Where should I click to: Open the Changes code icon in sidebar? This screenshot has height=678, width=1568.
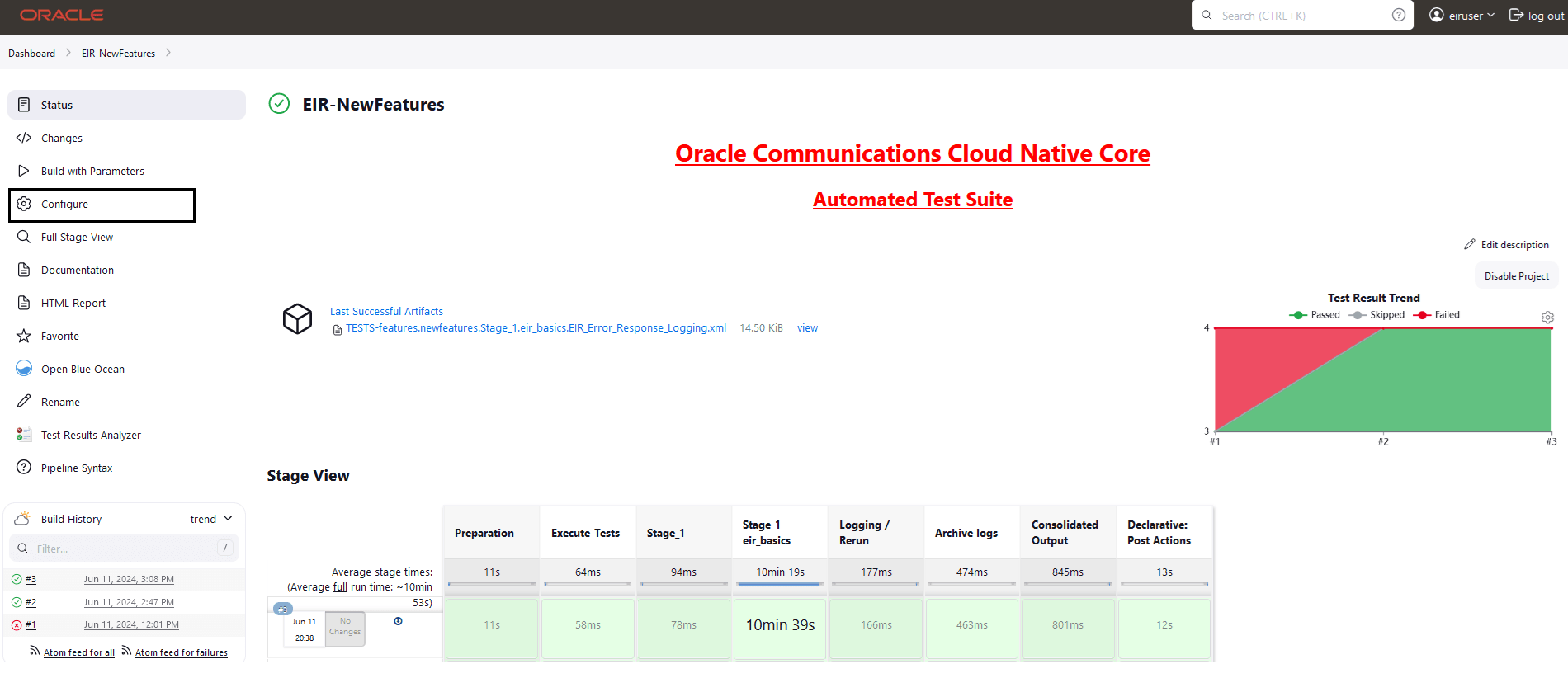tap(24, 138)
